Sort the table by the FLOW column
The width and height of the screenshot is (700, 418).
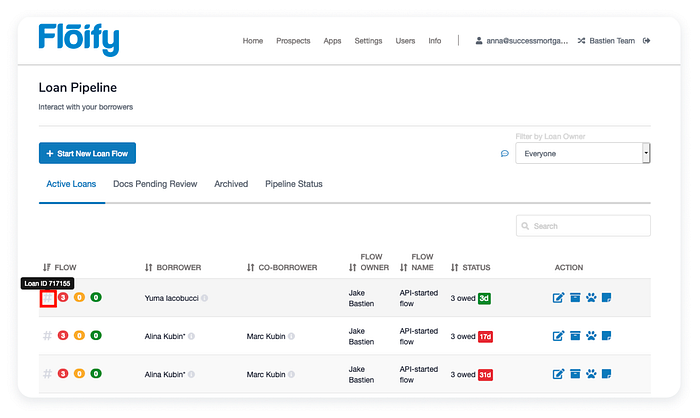pos(60,268)
